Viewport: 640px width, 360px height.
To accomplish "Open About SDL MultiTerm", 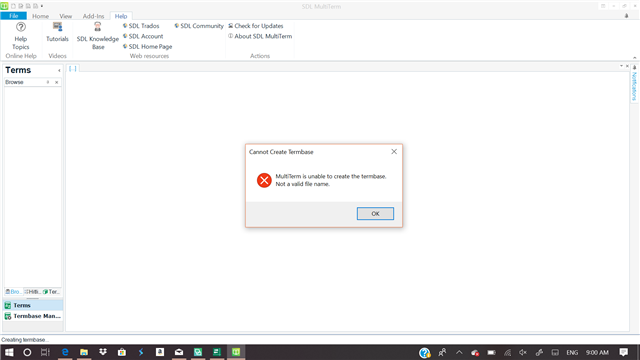I will coord(260,36).
